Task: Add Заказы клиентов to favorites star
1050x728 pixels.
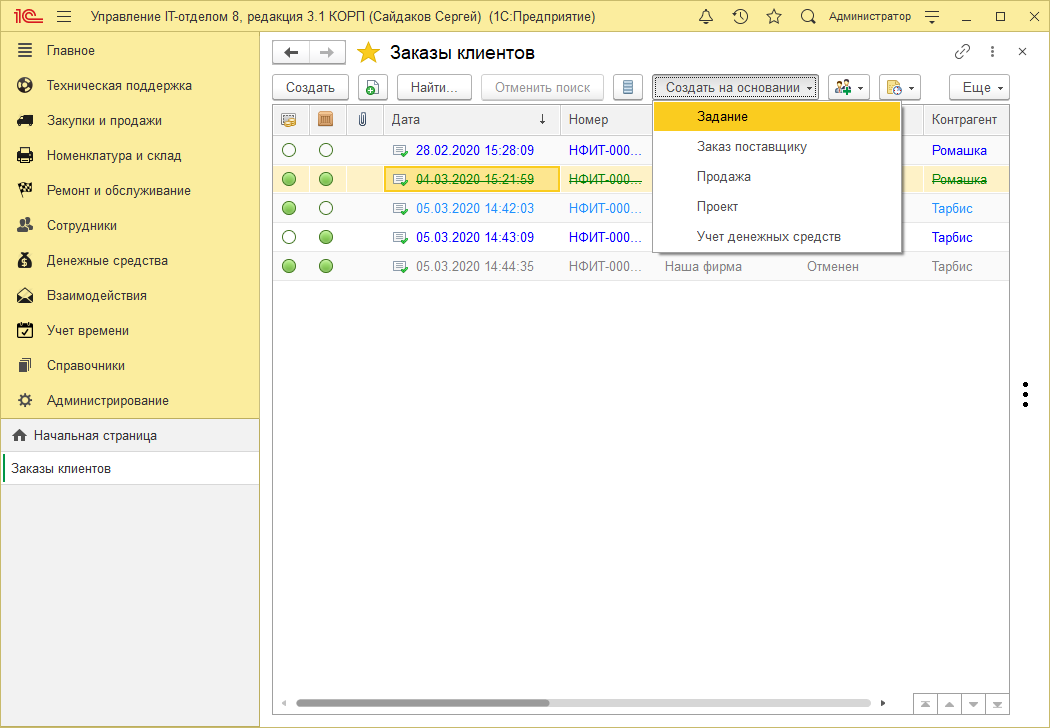Action: click(369, 53)
